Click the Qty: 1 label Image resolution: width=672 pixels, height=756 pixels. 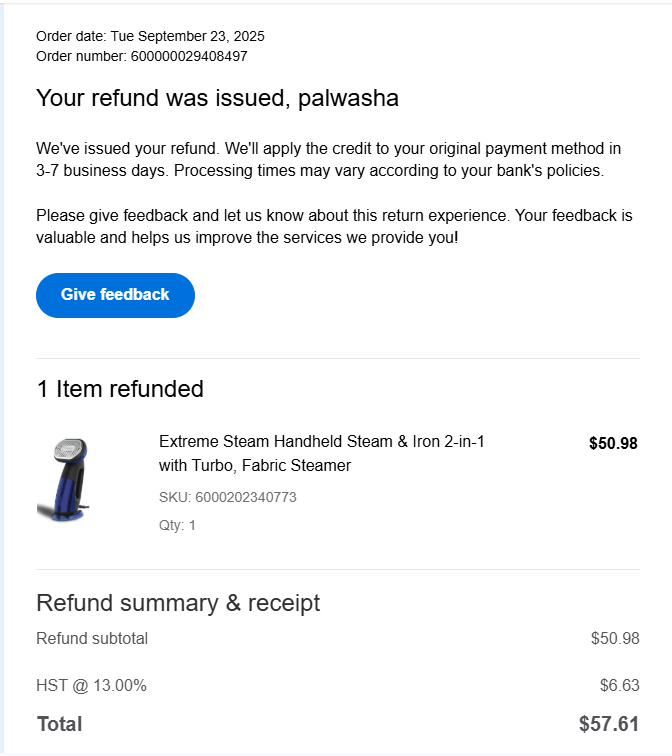pos(177,525)
